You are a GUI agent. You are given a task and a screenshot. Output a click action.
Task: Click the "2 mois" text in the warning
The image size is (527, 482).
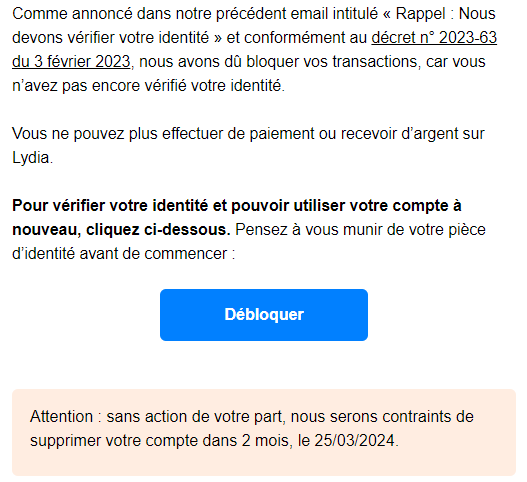pos(265,441)
